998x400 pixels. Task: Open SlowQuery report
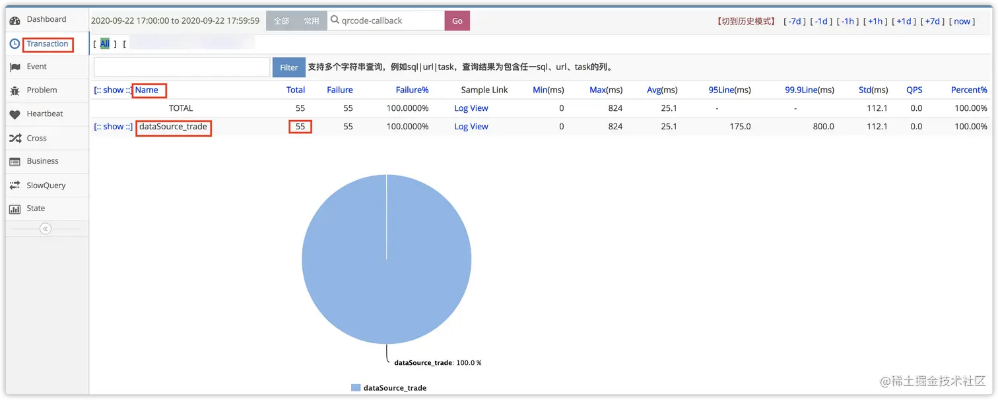[46, 185]
